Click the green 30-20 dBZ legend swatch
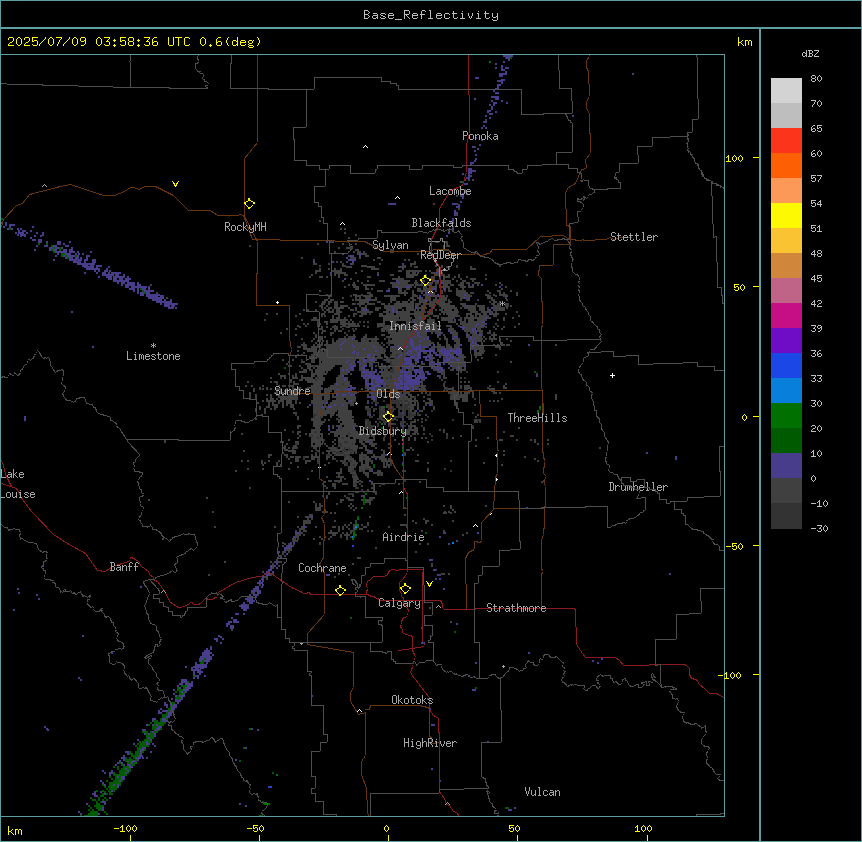Screen dimensions: 862x842 click(786, 416)
